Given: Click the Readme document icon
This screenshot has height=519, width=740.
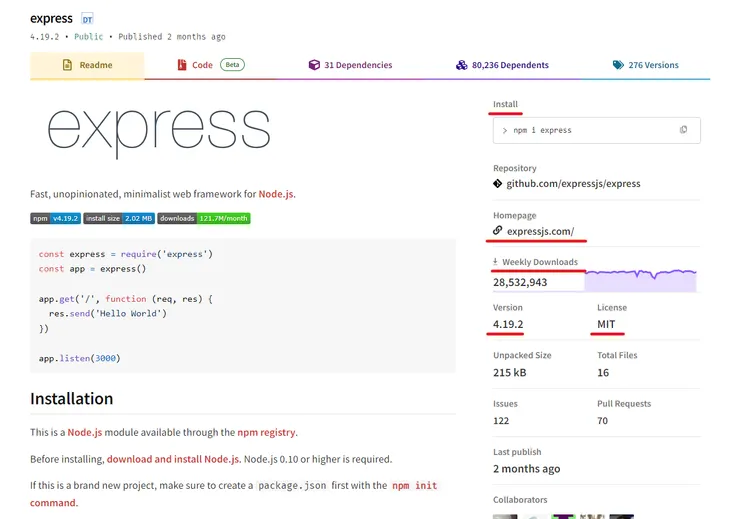Looking at the screenshot, I should point(67,65).
